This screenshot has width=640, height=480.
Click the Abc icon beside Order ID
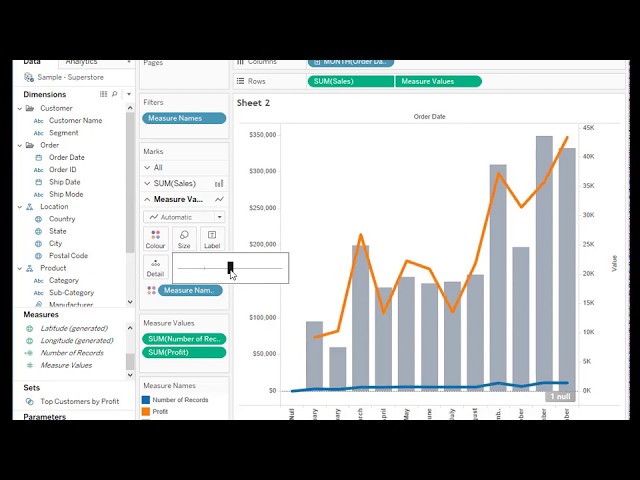point(39,170)
